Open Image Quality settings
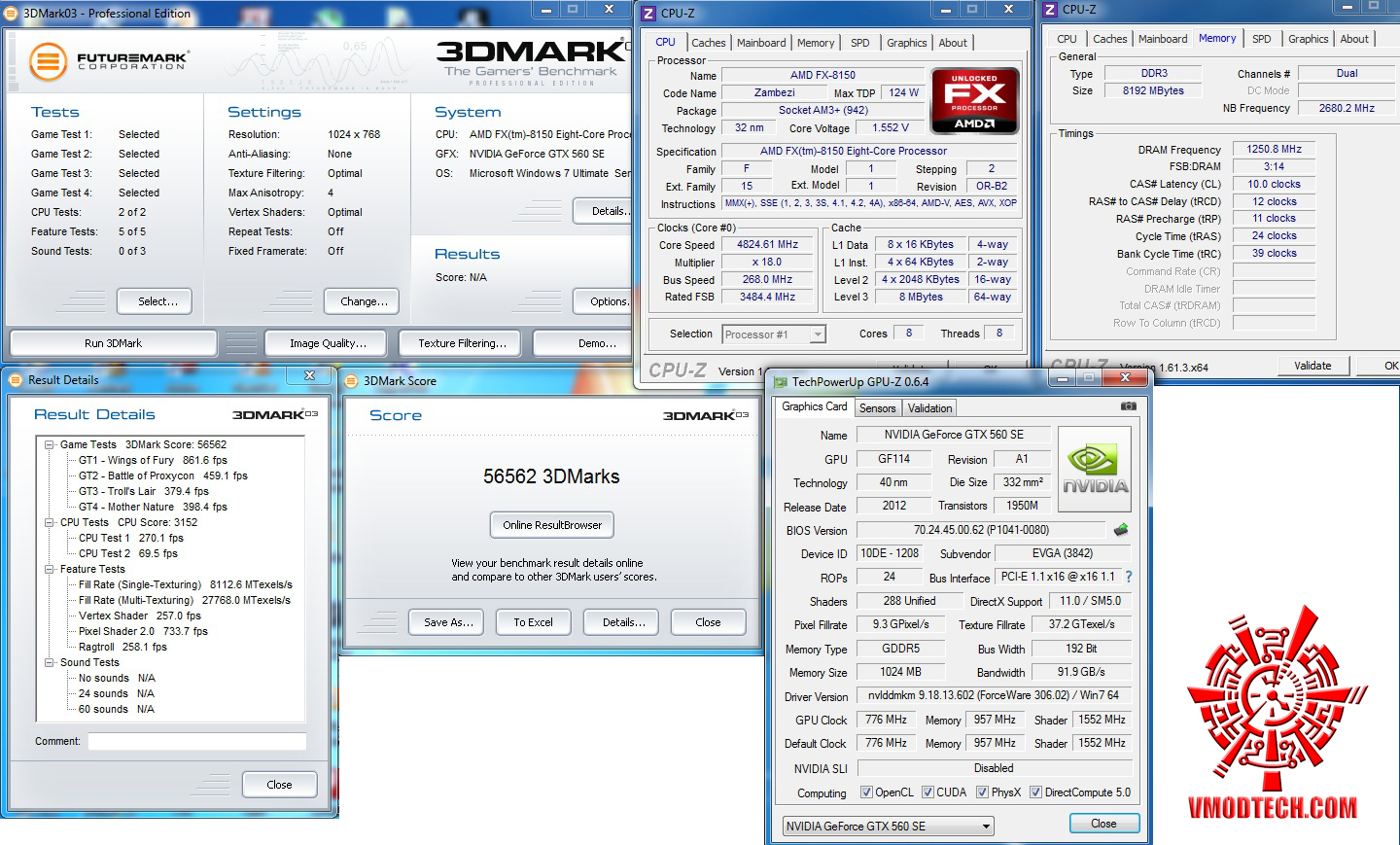The height and width of the screenshot is (845, 1400). click(x=326, y=343)
